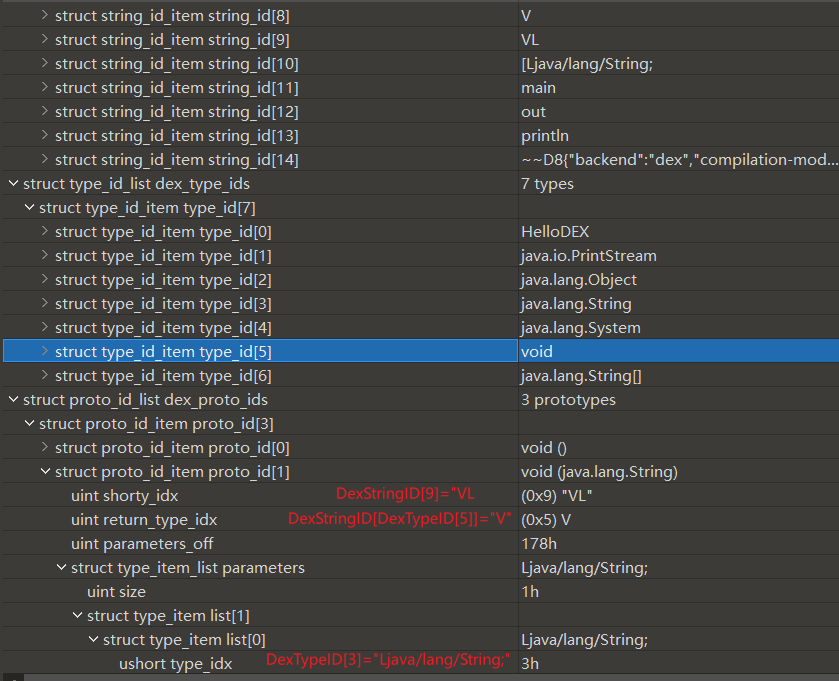Screen dimensions: 839x681
Task: Collapse struct type_item list[0] node
Action: 93,640
